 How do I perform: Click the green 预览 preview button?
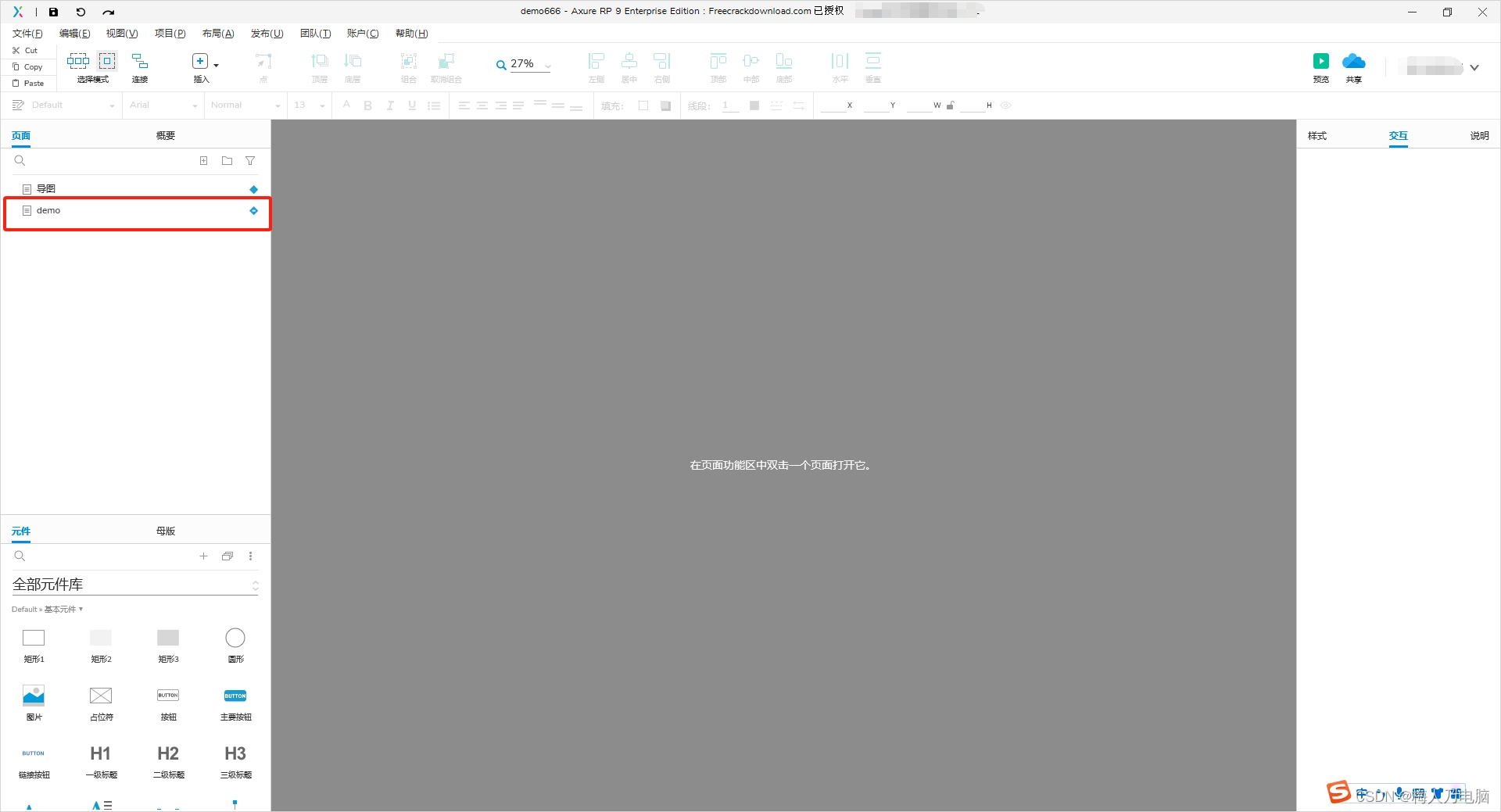pyautogui.click(x=1320, y=61)
